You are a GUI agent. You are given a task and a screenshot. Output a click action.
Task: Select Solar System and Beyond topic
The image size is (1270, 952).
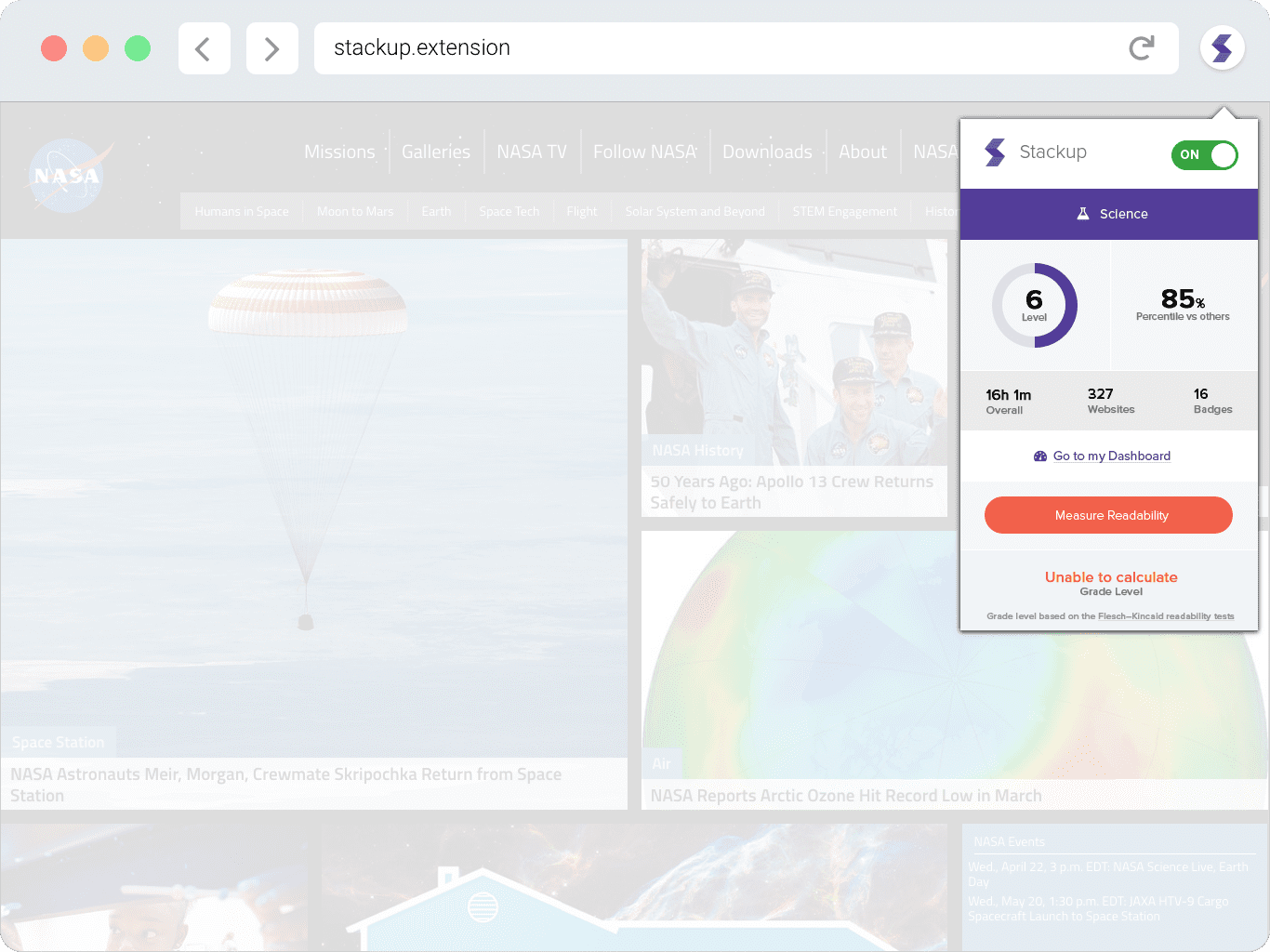pos(695,211)
